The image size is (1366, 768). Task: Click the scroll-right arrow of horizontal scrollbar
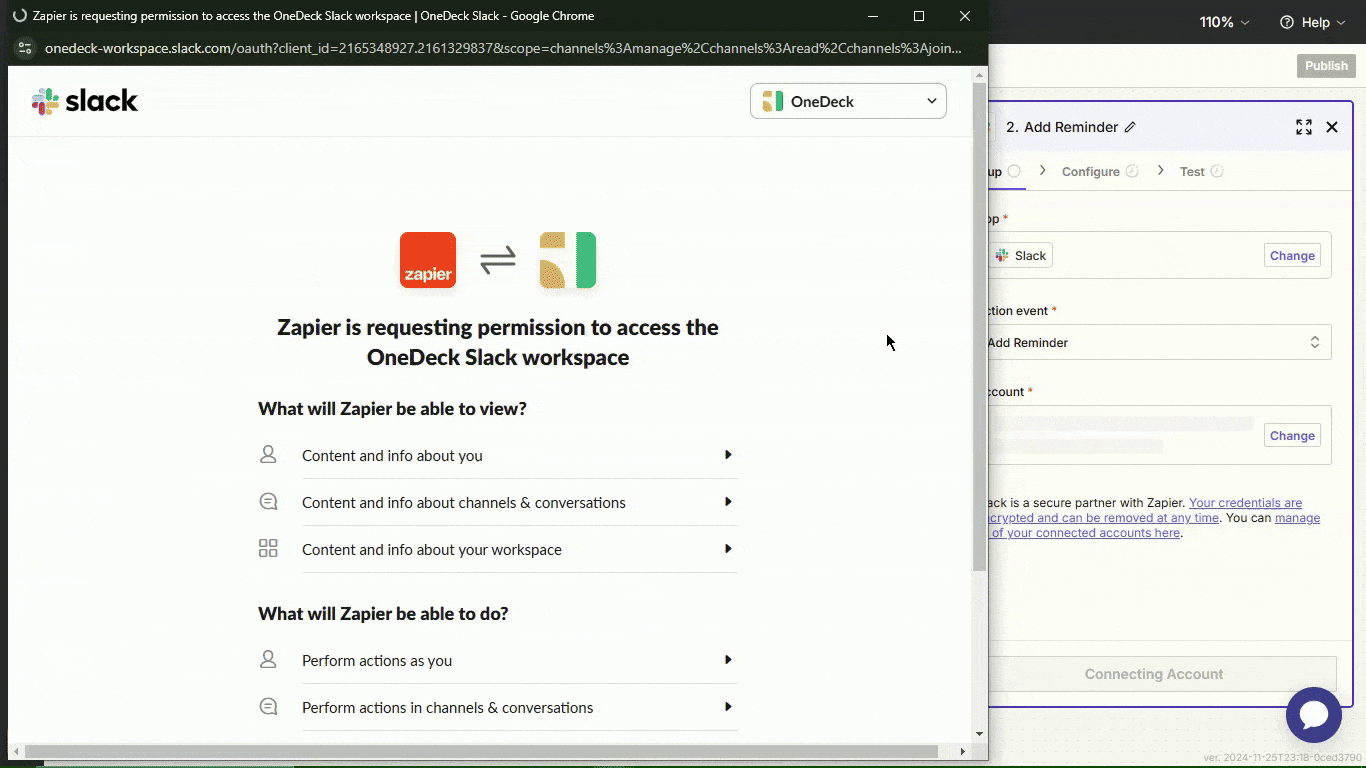(963, 751)
